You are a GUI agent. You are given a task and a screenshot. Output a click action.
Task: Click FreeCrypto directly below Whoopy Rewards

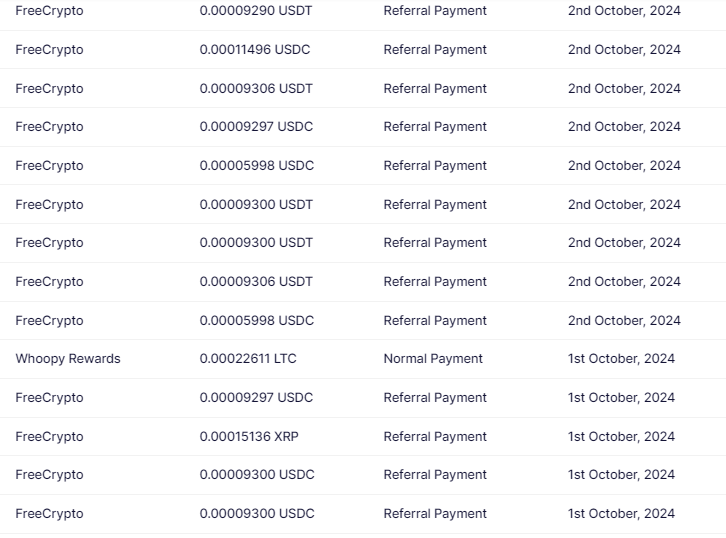click(49, 398)
